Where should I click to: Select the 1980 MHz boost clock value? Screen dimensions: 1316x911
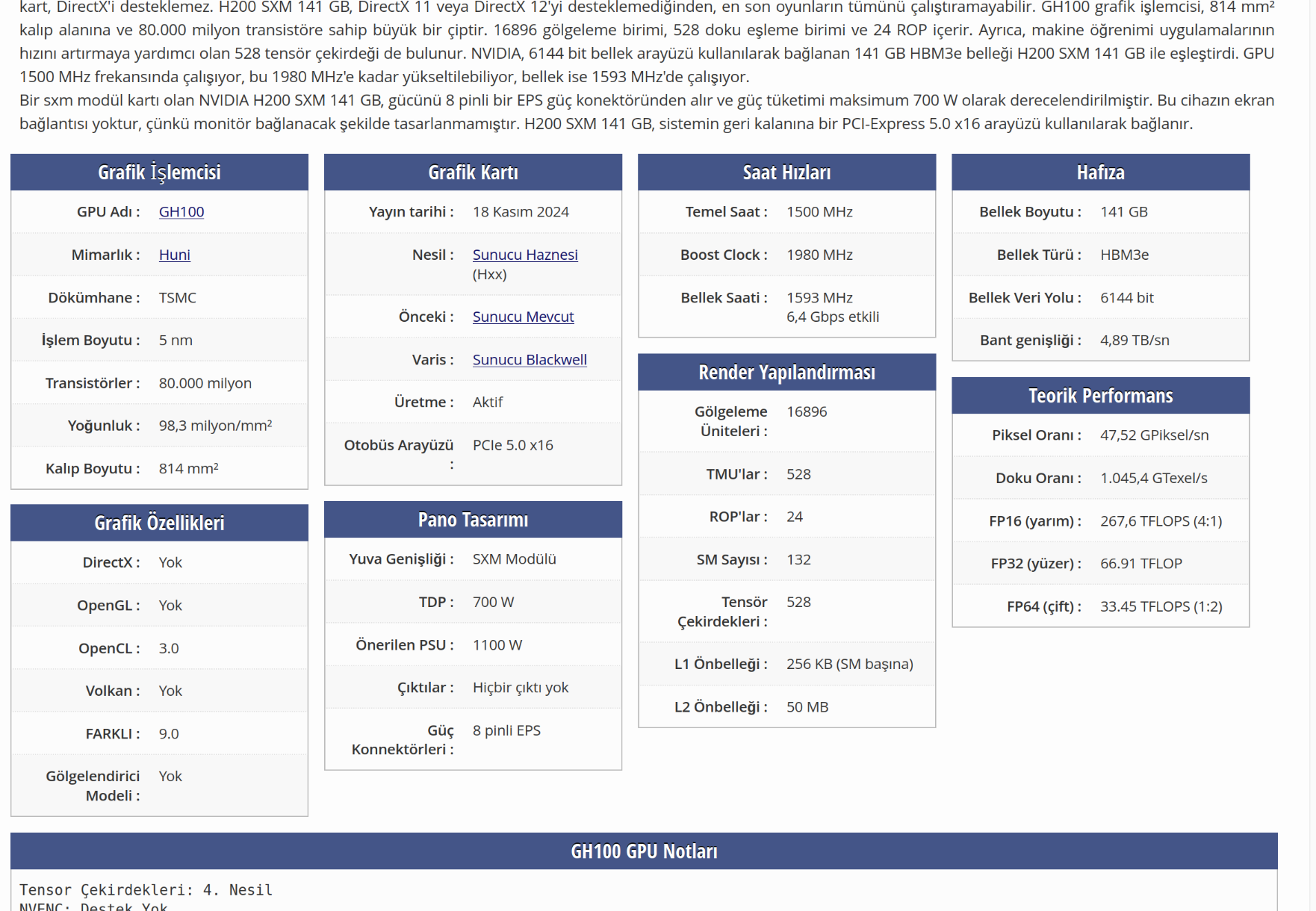(x=819, y=255)
